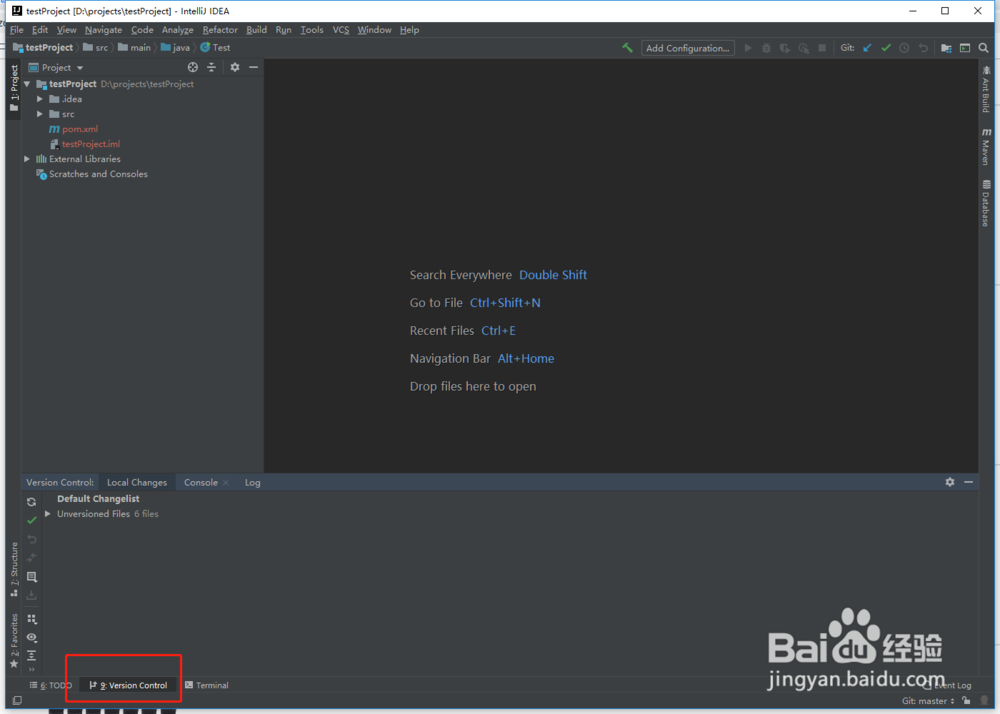Viewport: 1000px width, 714px height.
Task: Click Rollback icon in Version Control panel
Action: tap(31, 539)
